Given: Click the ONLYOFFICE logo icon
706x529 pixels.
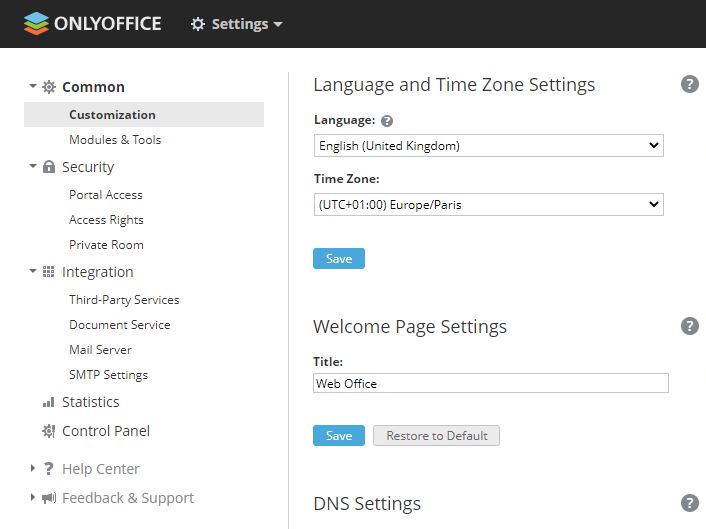Looking at the screenshot, I should pyautogui.click(x=36, y=23).
